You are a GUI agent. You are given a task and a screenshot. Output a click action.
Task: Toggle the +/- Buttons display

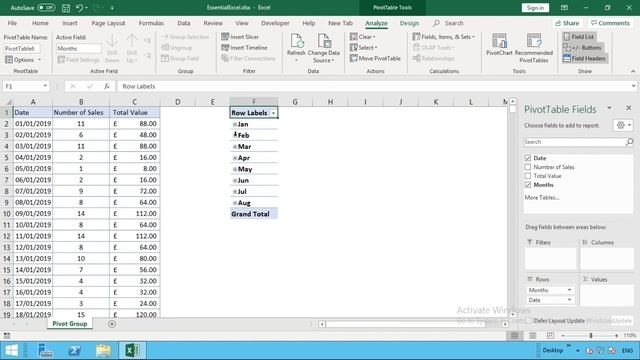[582, 48]
